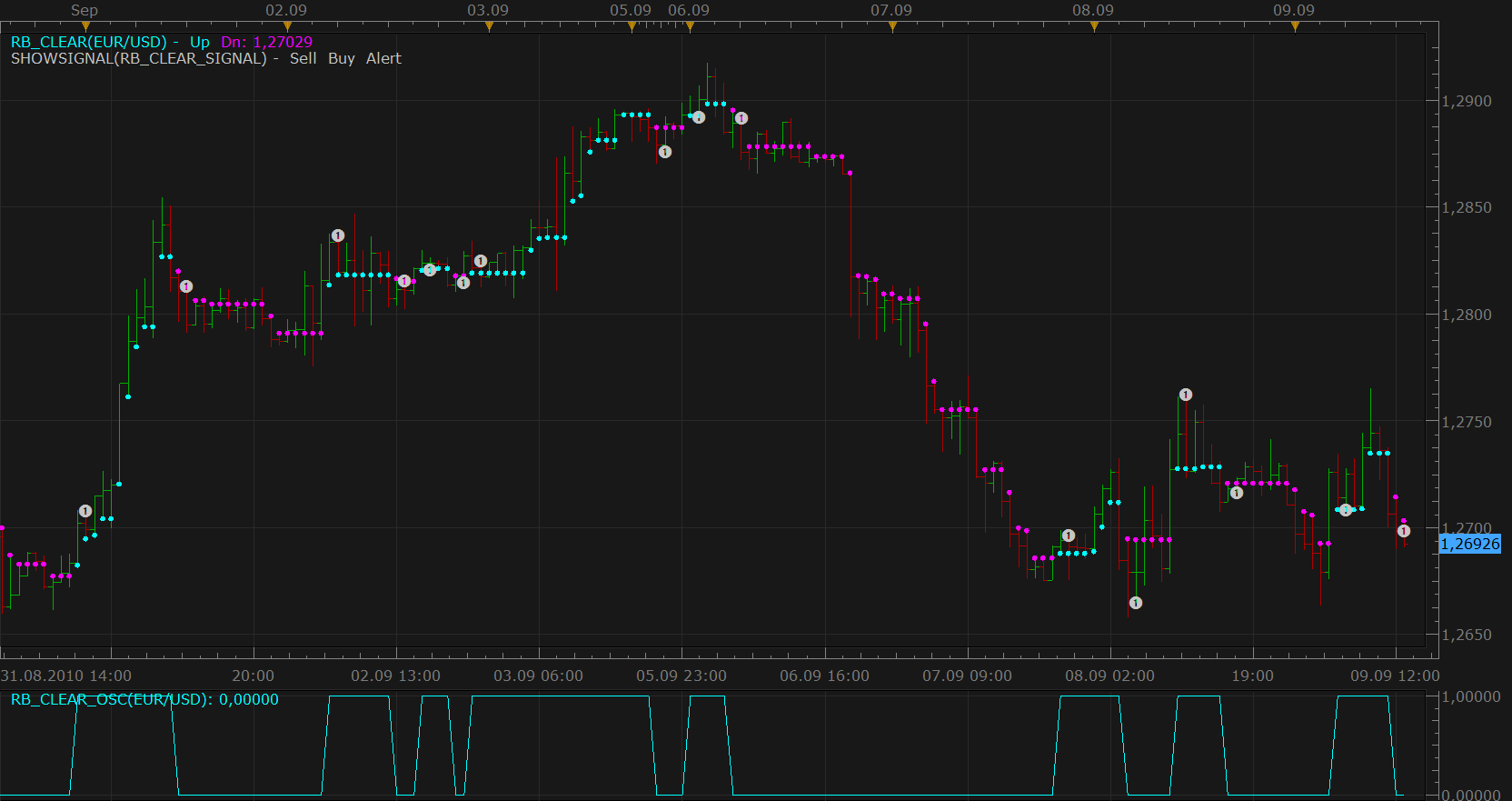This screenshot has height=801, width=1512.
Task: Click the Sell signal label
Action: tap(303, 58)
